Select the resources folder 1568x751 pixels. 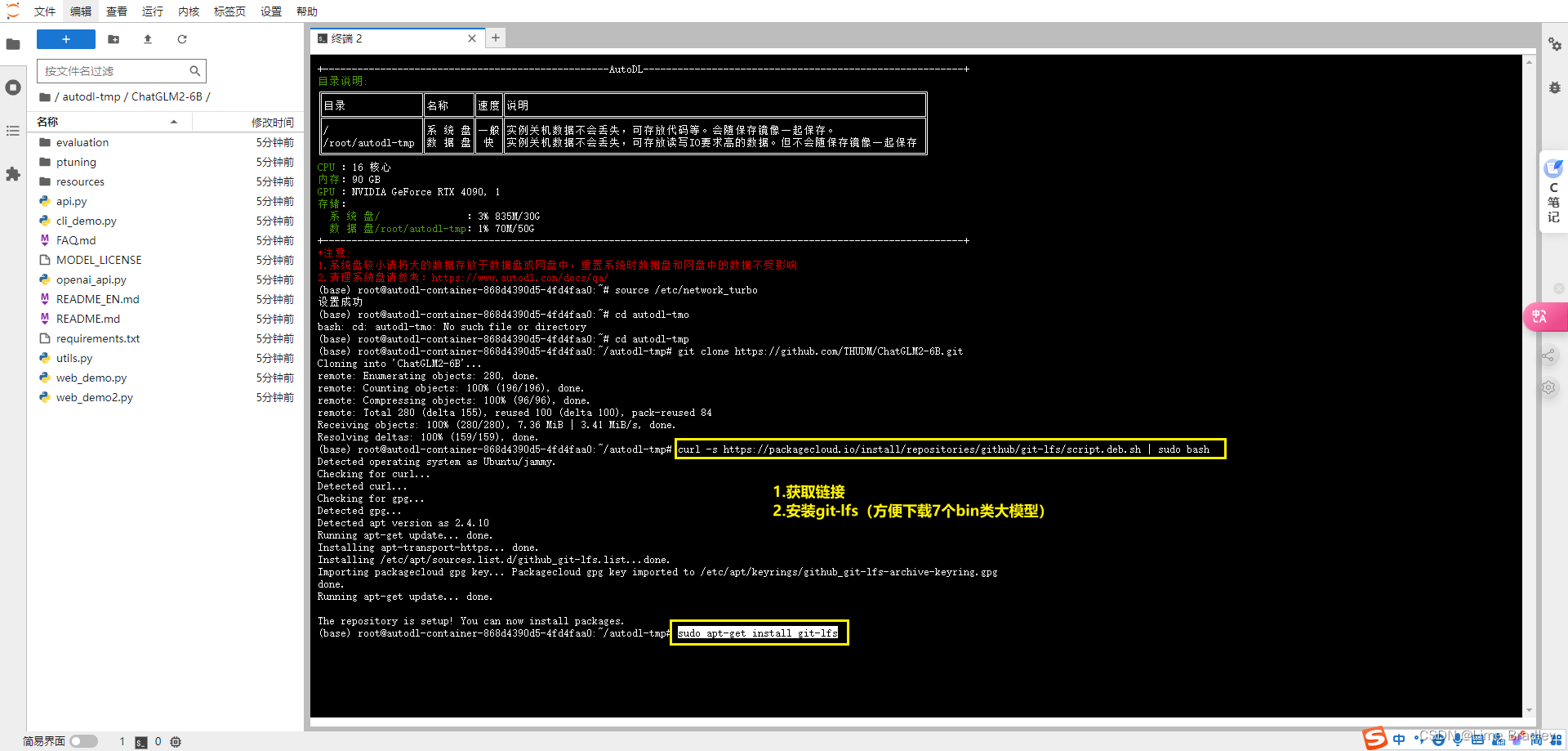pyautogui.click(x=167, y=181)
